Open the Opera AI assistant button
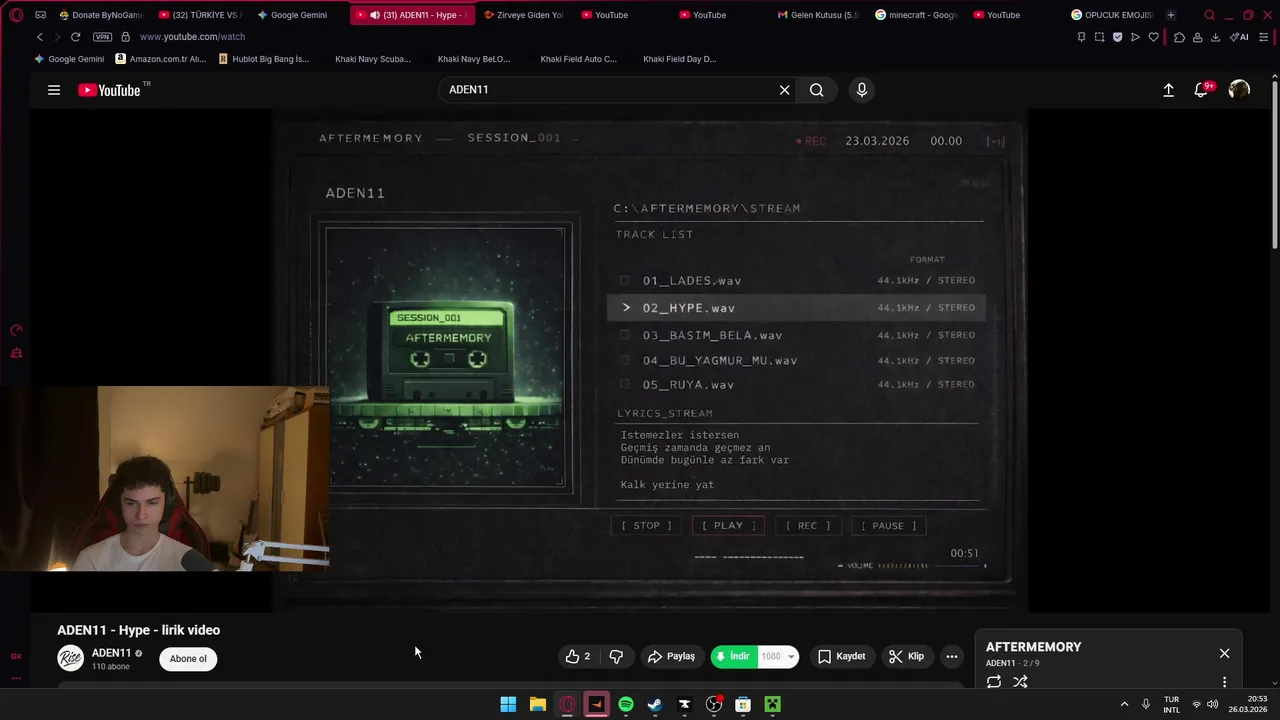Screen dimensions: 1280x720 (1240, 37)
